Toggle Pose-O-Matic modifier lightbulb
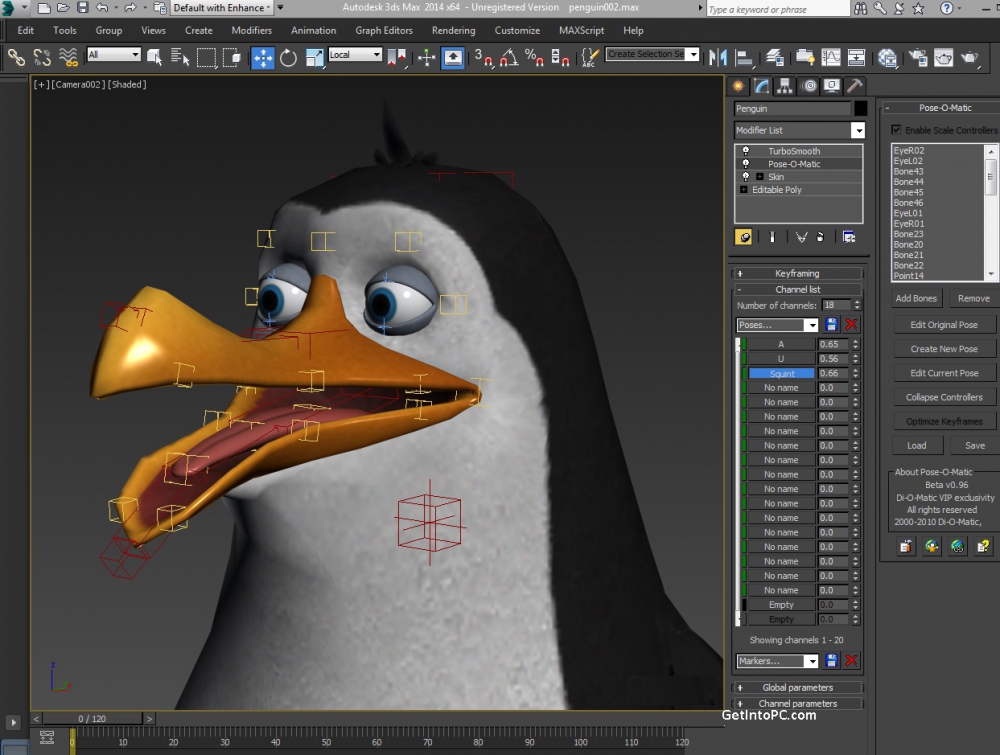 click(x=746, y=164)
